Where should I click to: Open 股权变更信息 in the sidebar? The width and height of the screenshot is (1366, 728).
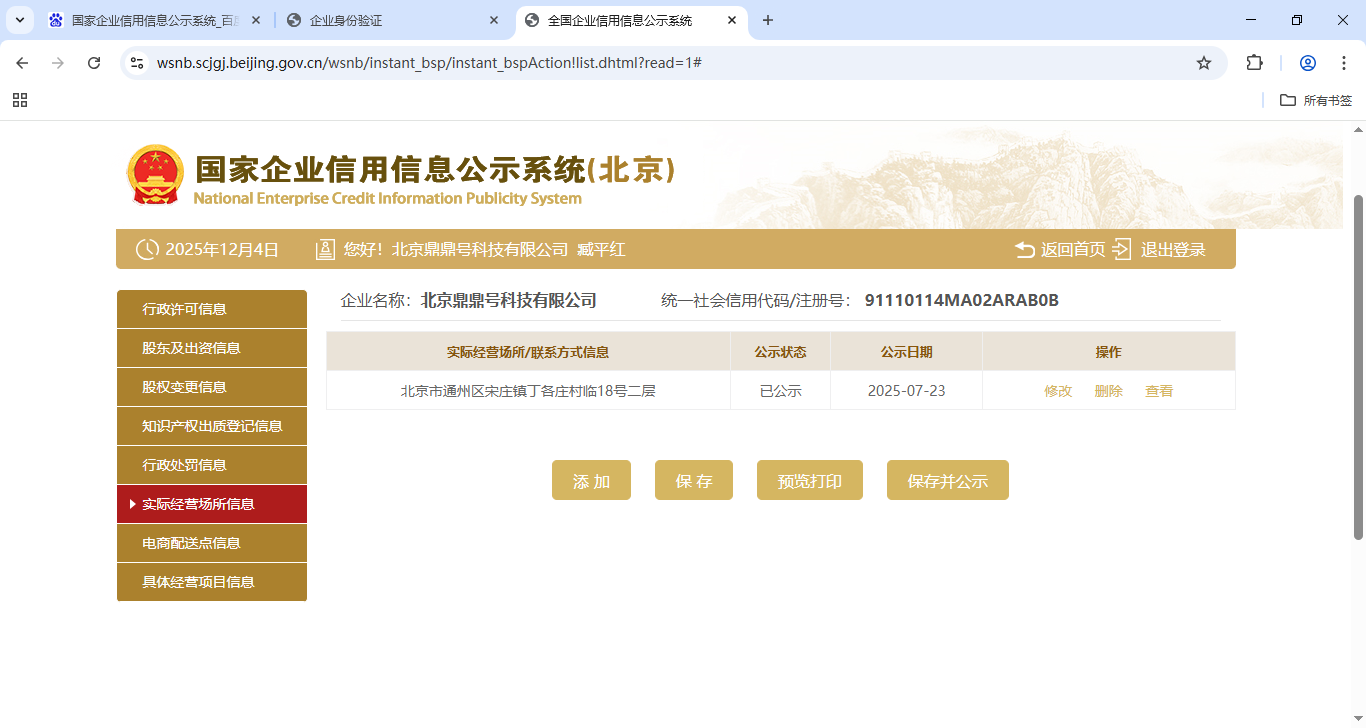click(212, 387)
